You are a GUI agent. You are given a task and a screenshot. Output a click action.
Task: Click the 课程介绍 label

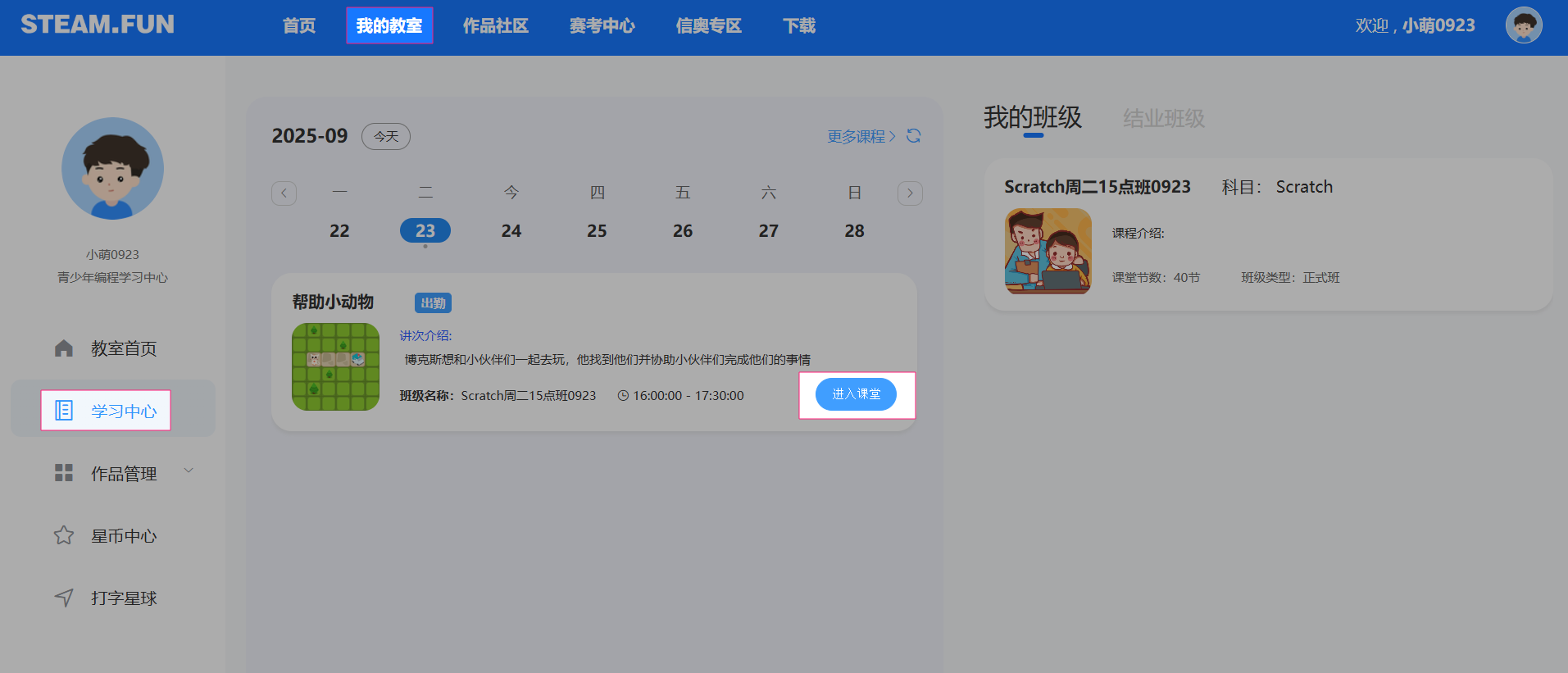pyautogui.click(x=1138, y=234)
